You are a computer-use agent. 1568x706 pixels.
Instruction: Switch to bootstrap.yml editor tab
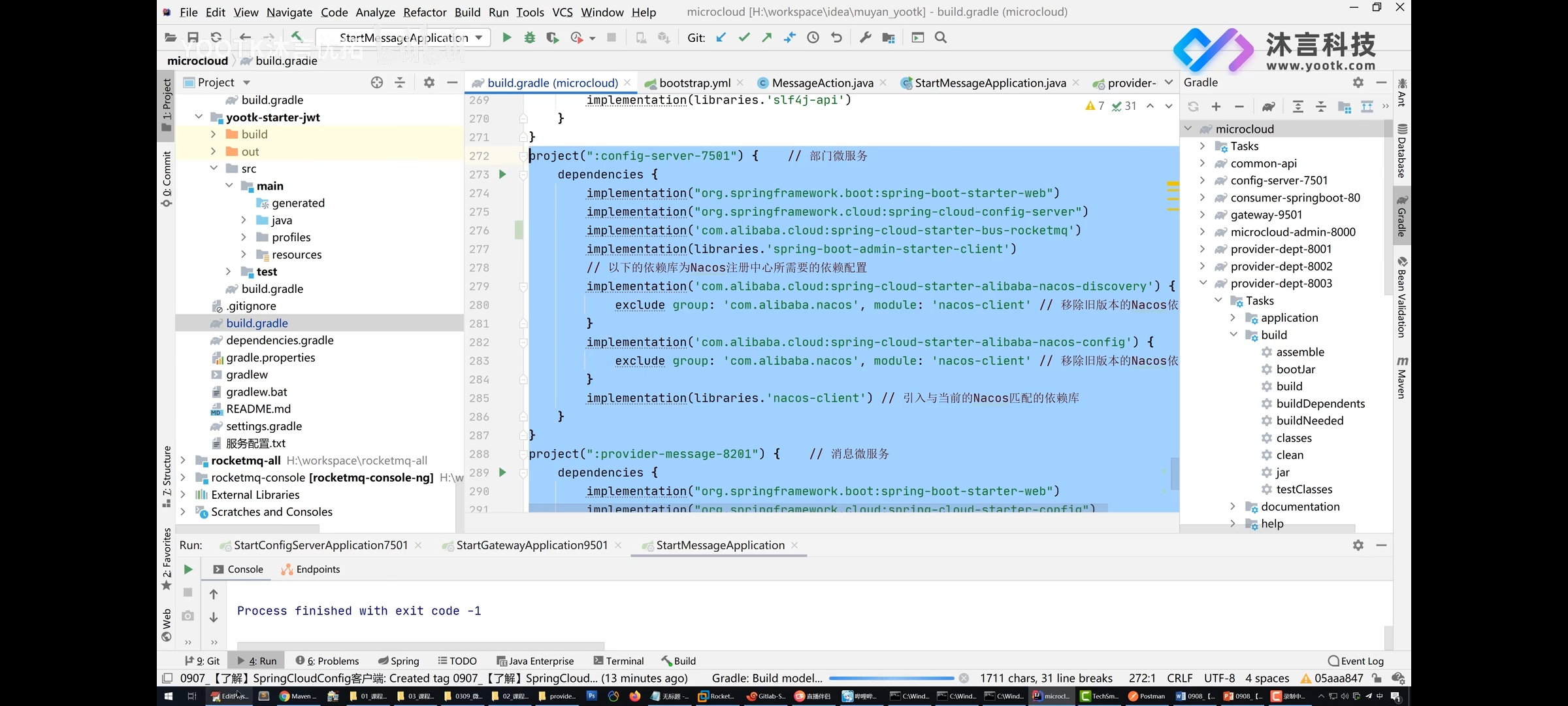(x=694, y=82)
